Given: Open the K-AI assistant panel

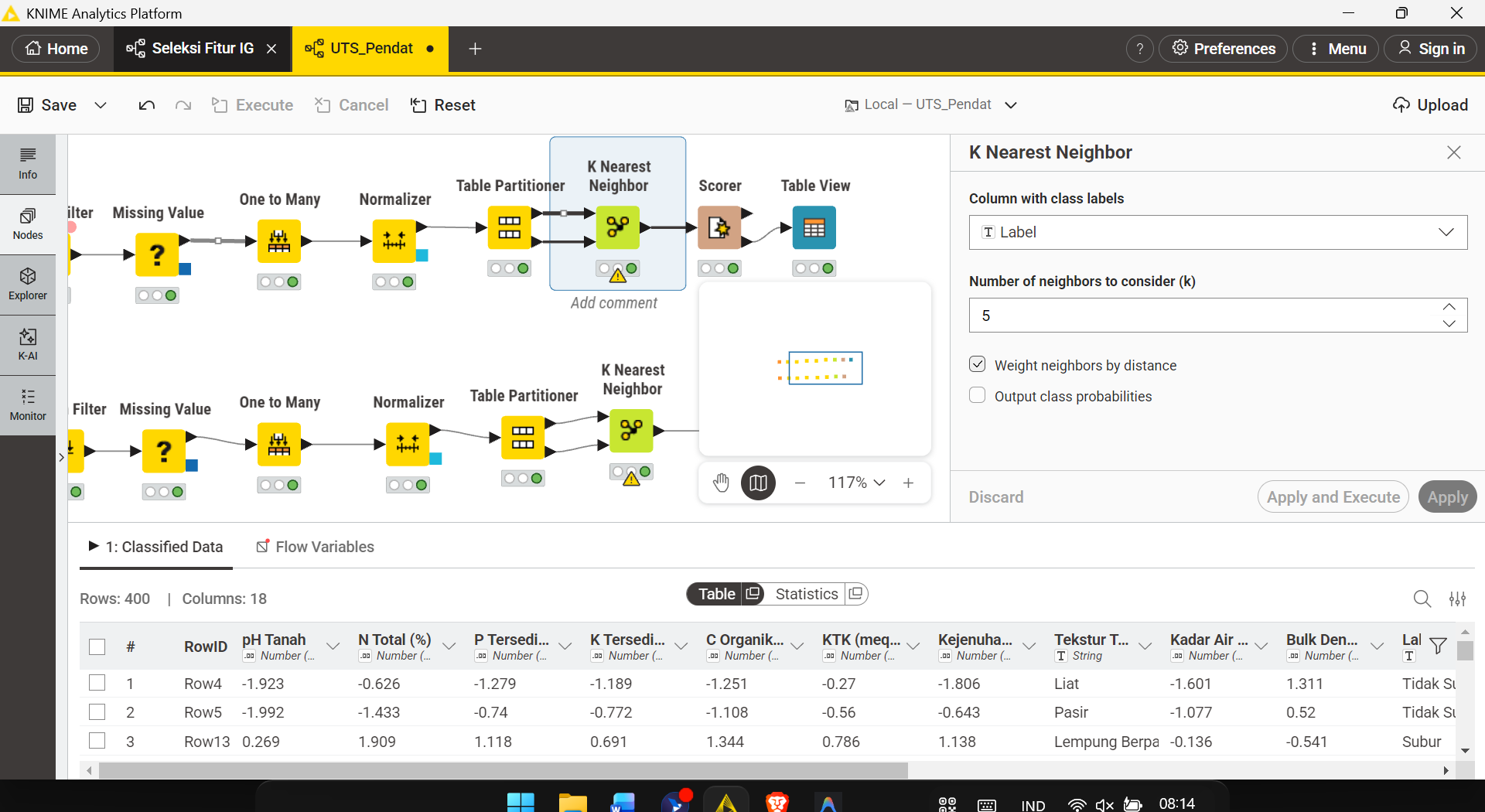Looking at the screenshot, I should [x=28, y=345].
